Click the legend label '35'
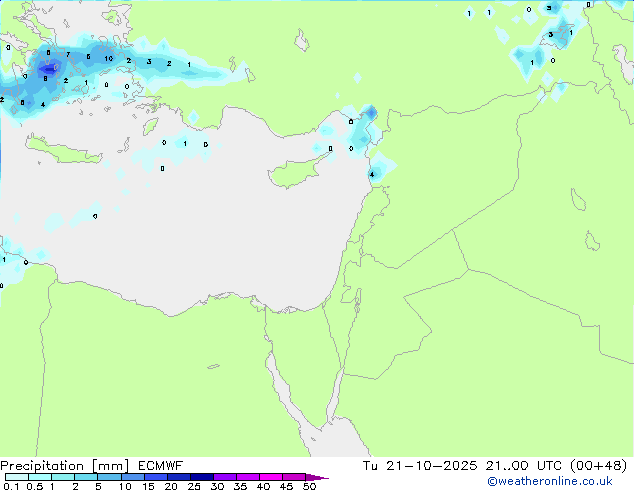Image resolution: width=634 pixels, height=490 pixels. 240,486
